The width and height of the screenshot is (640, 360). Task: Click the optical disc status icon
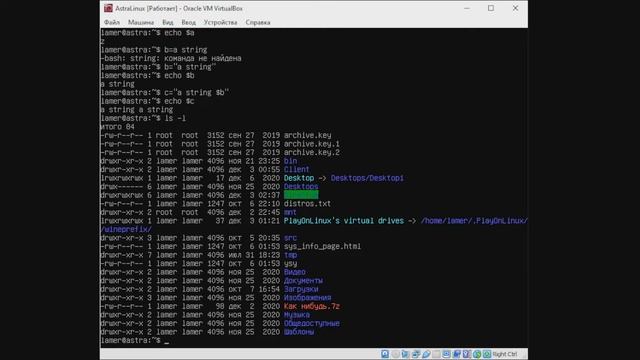point(396,354)
